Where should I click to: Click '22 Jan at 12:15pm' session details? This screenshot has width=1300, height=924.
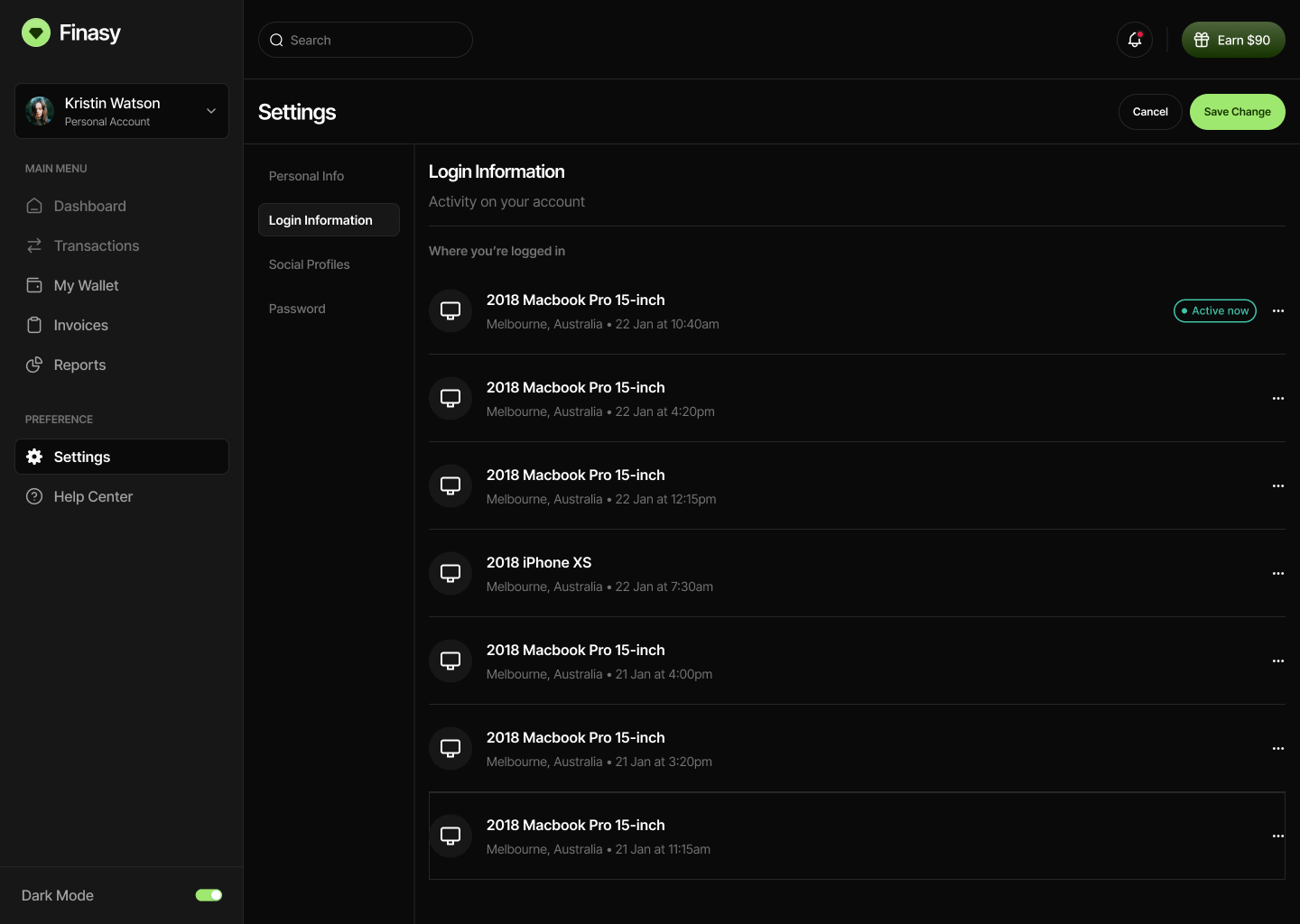click(x=665, y=499)
